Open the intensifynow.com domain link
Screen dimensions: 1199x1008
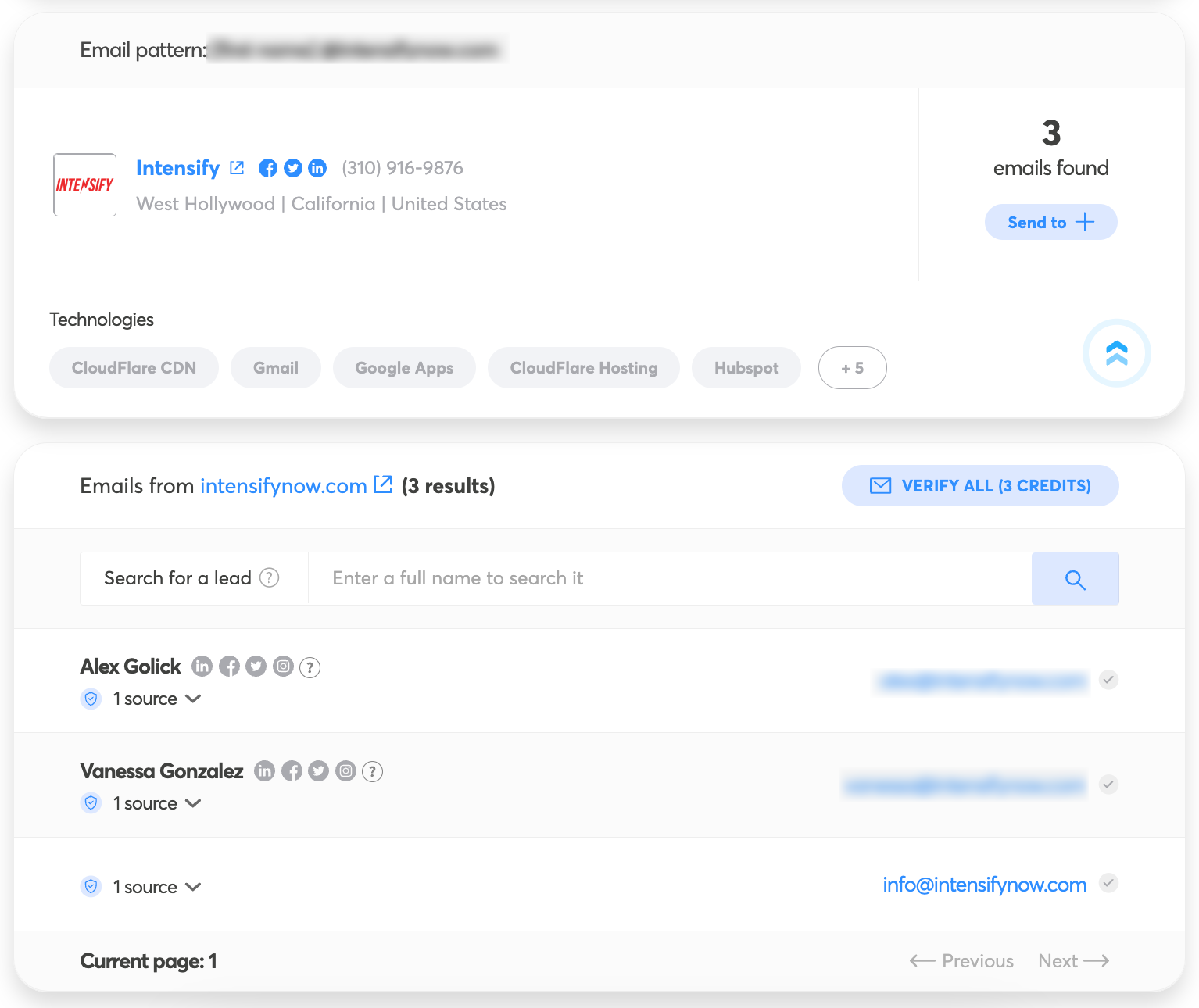pyautogui.click(x=284, y=486)
